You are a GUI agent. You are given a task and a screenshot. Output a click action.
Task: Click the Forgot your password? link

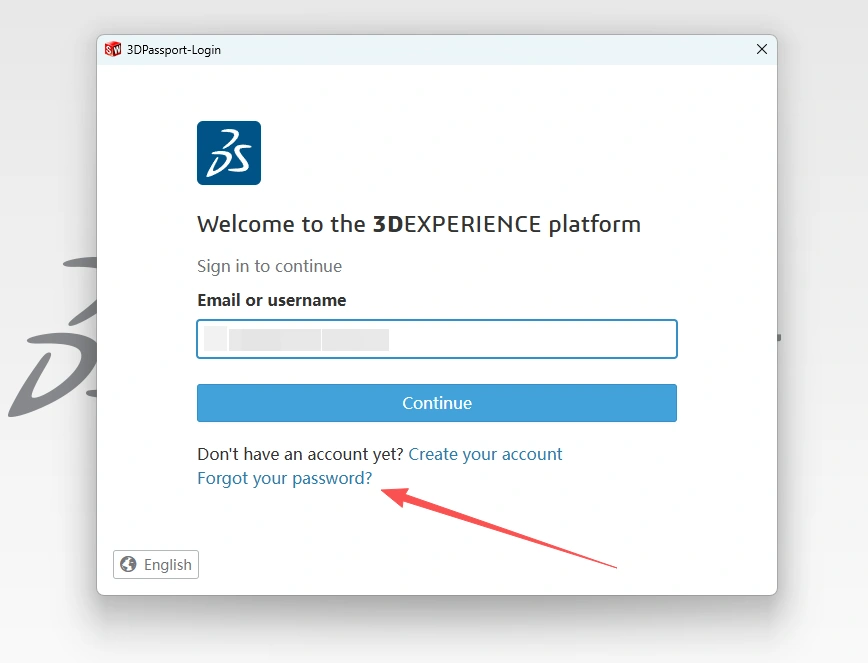285,478
